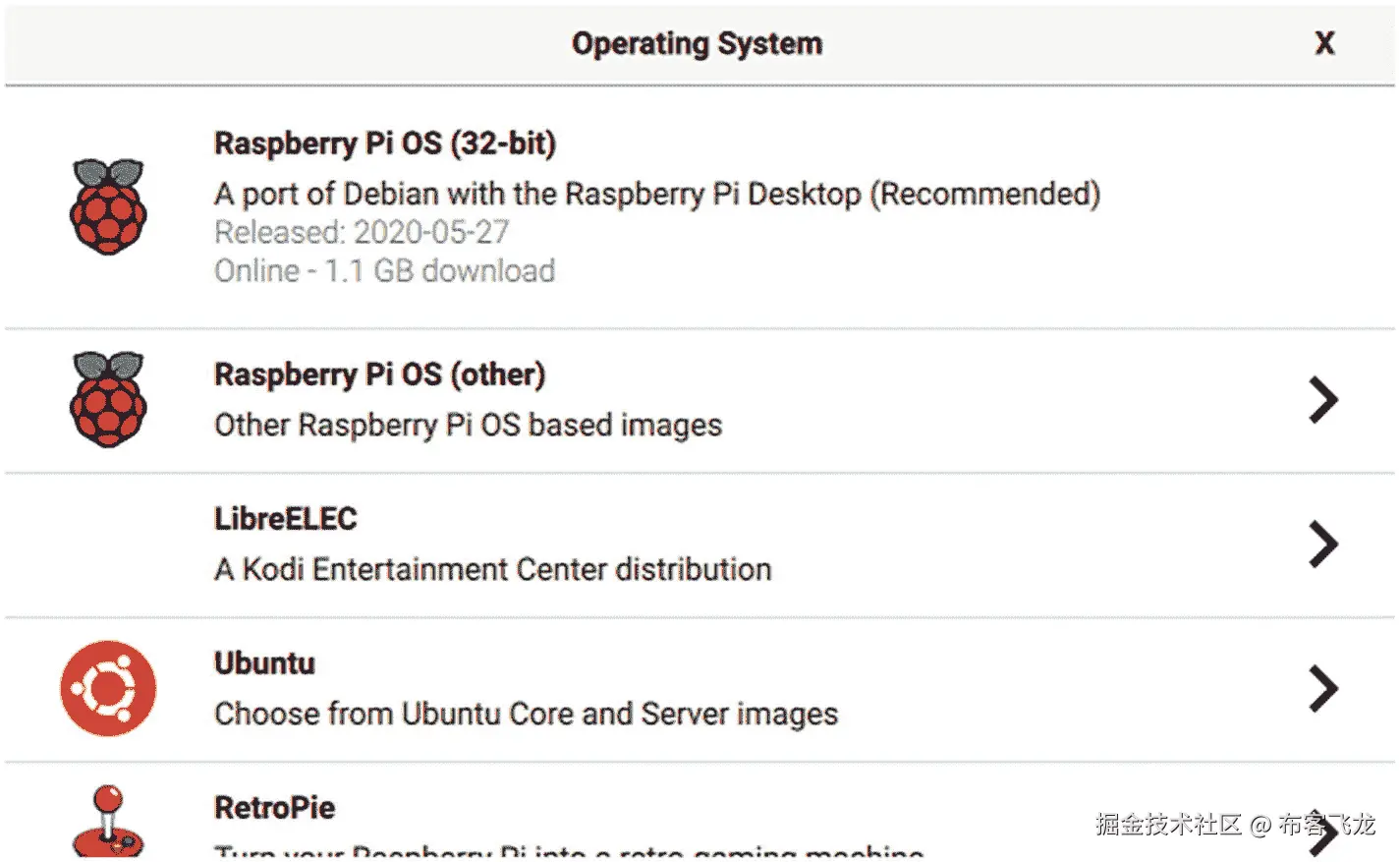Click the 'Operating System' dialog heading
1400x862 pixels.
(x=697, y=43)
